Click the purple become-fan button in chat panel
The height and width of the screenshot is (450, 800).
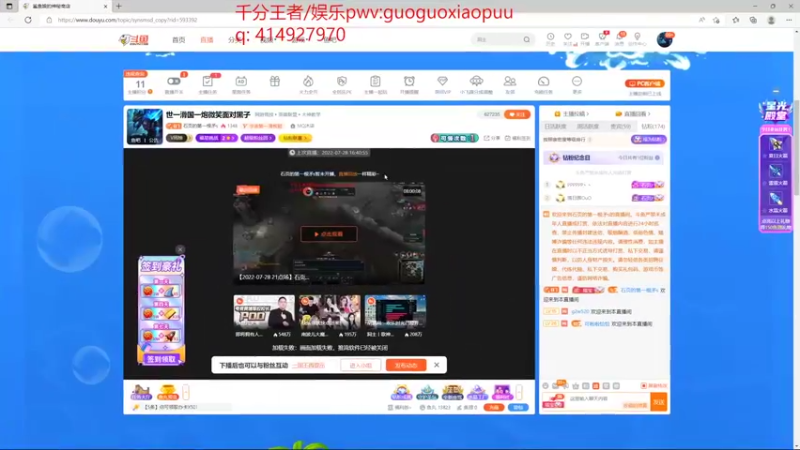[648, 139]
